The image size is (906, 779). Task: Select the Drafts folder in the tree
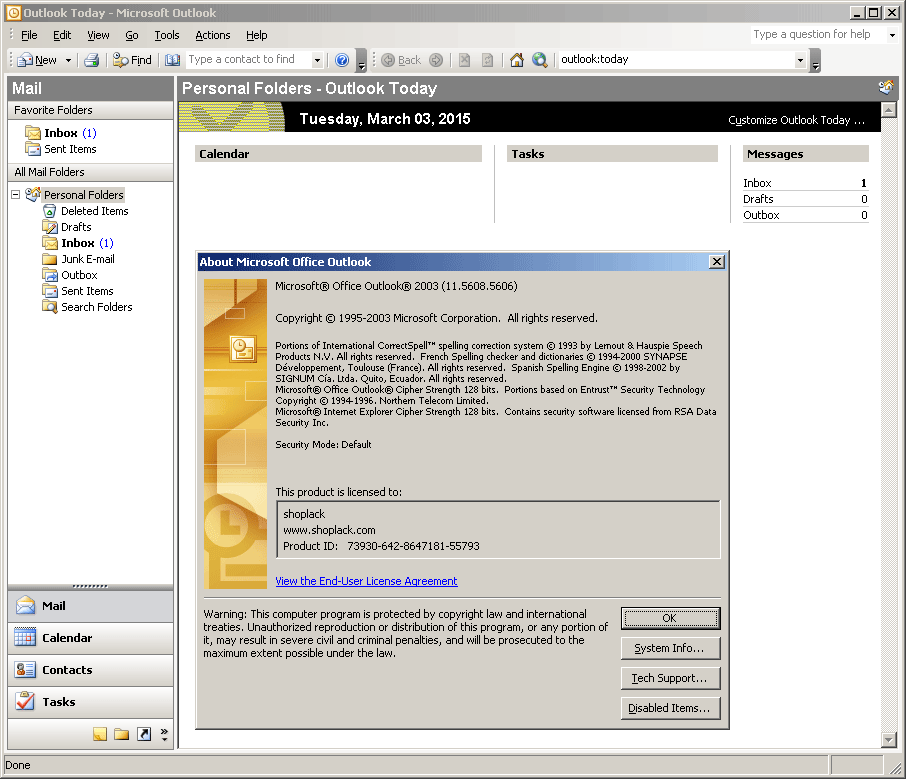tap(76, 227)
